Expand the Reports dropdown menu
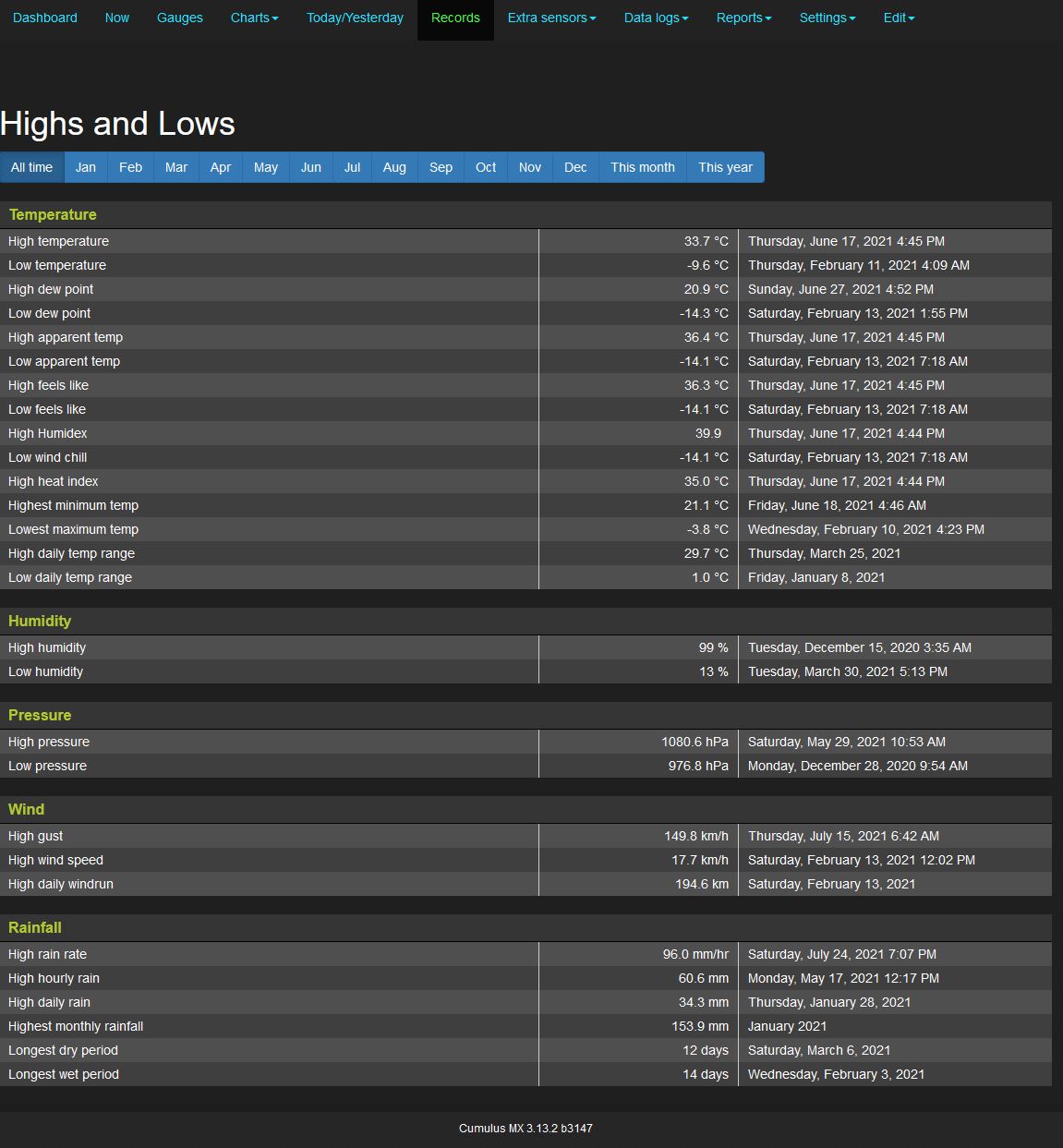 point(743,18)
